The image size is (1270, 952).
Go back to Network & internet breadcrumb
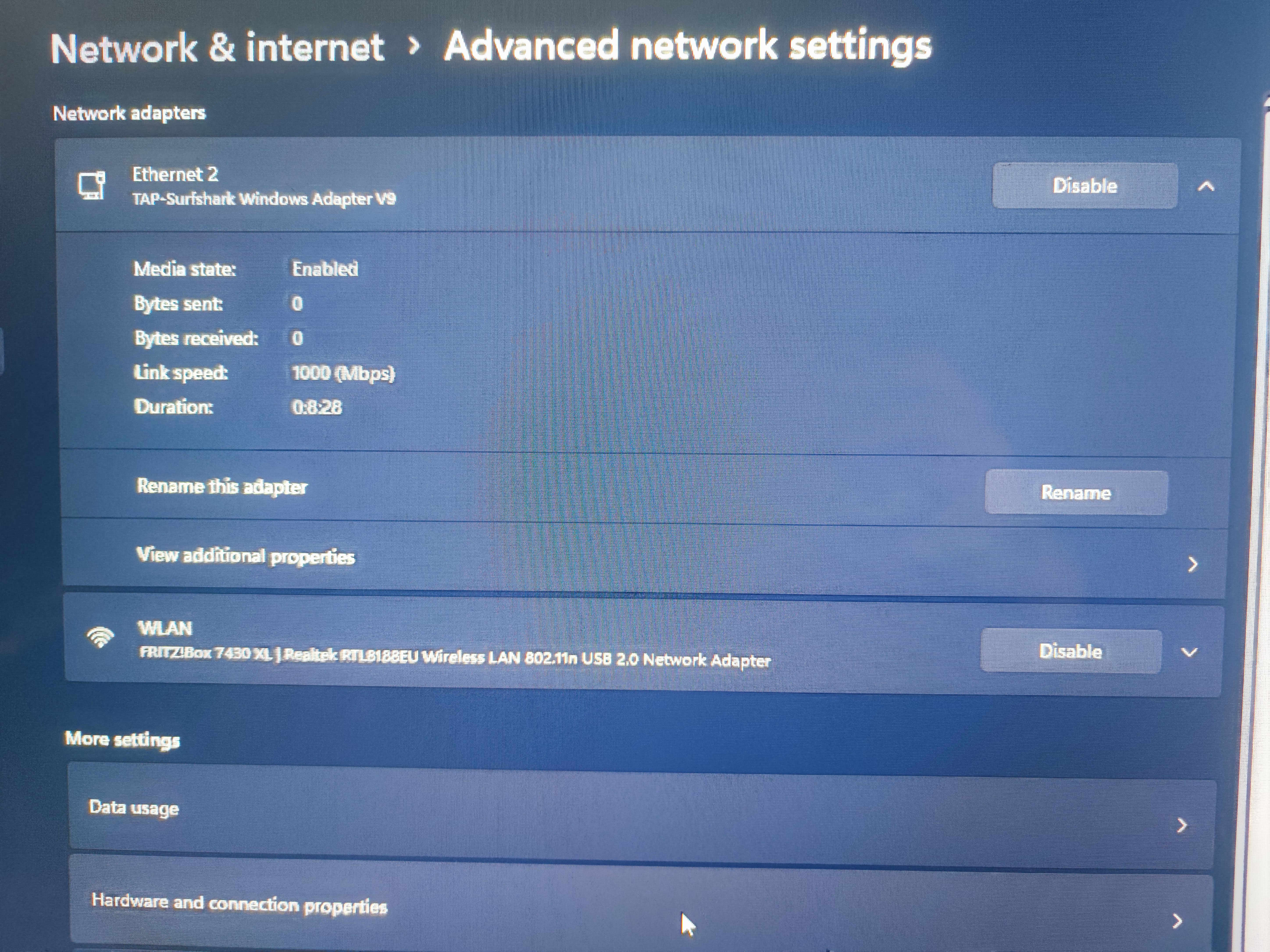(217, 47)
